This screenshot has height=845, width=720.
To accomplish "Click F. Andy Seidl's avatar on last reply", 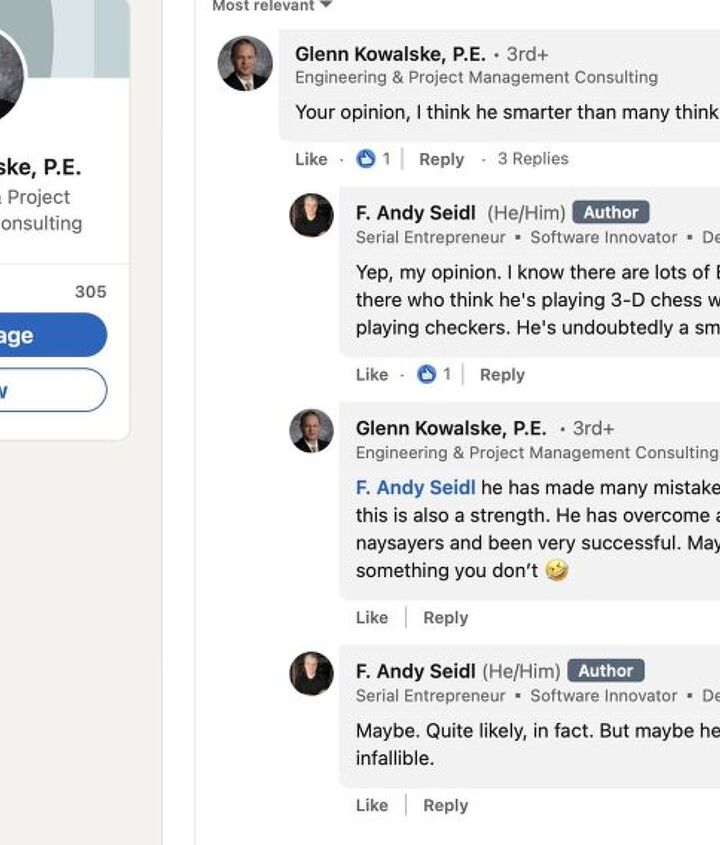I will point(311,673).
